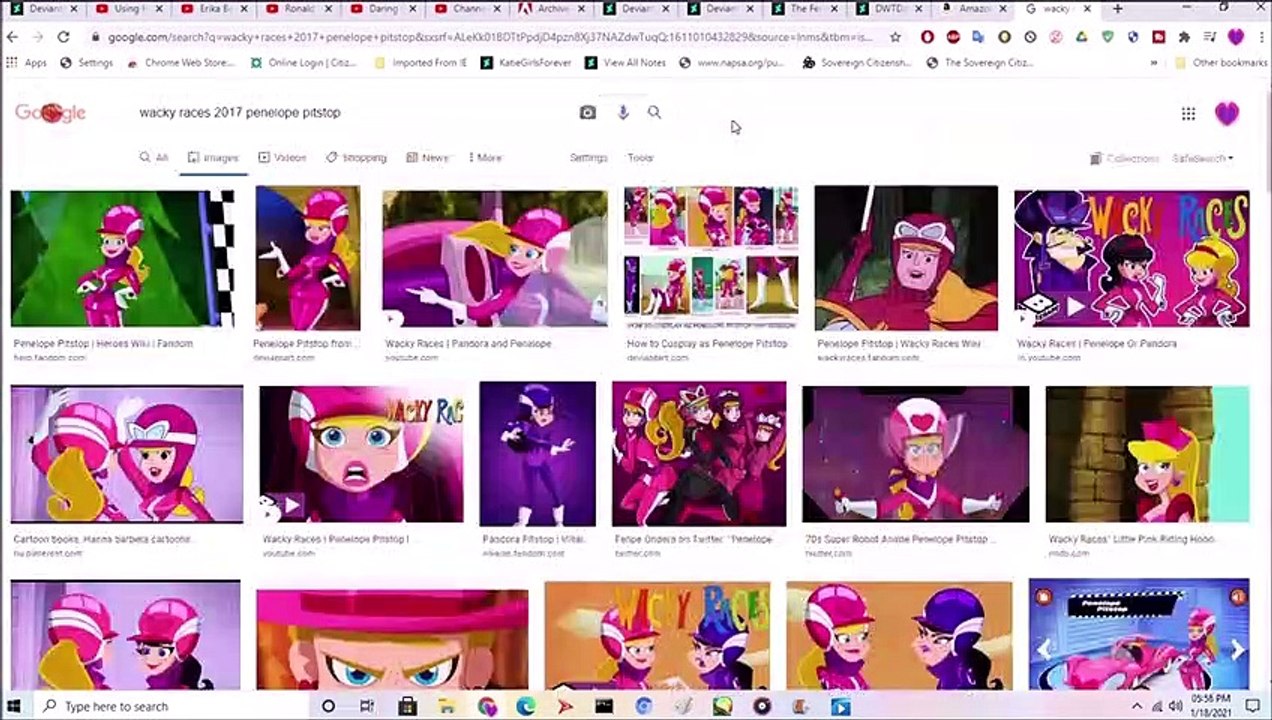Open a new browser tab

pyautogui.click(x=1117, y=9)
